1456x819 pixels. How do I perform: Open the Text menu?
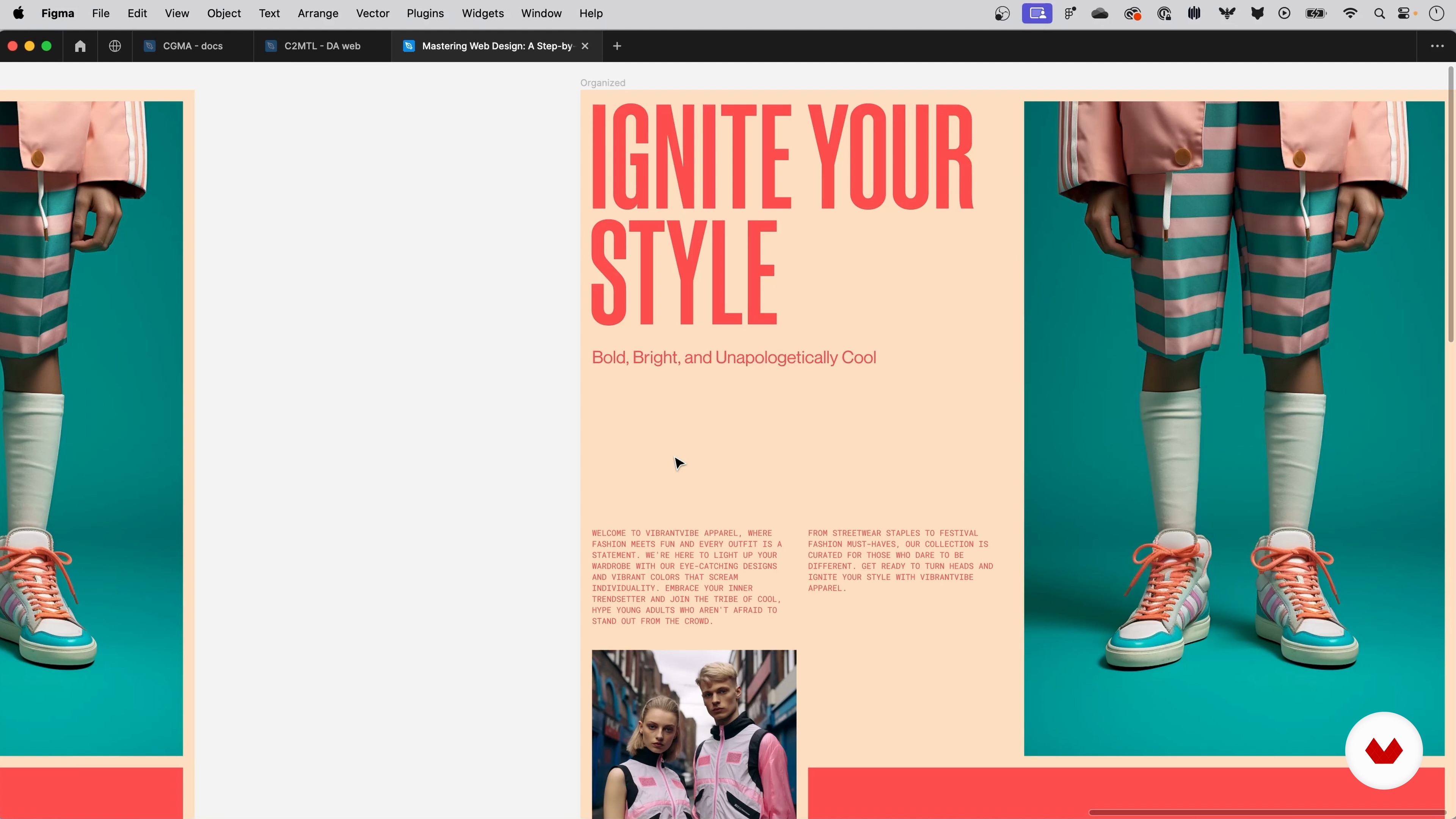[269, 13]
